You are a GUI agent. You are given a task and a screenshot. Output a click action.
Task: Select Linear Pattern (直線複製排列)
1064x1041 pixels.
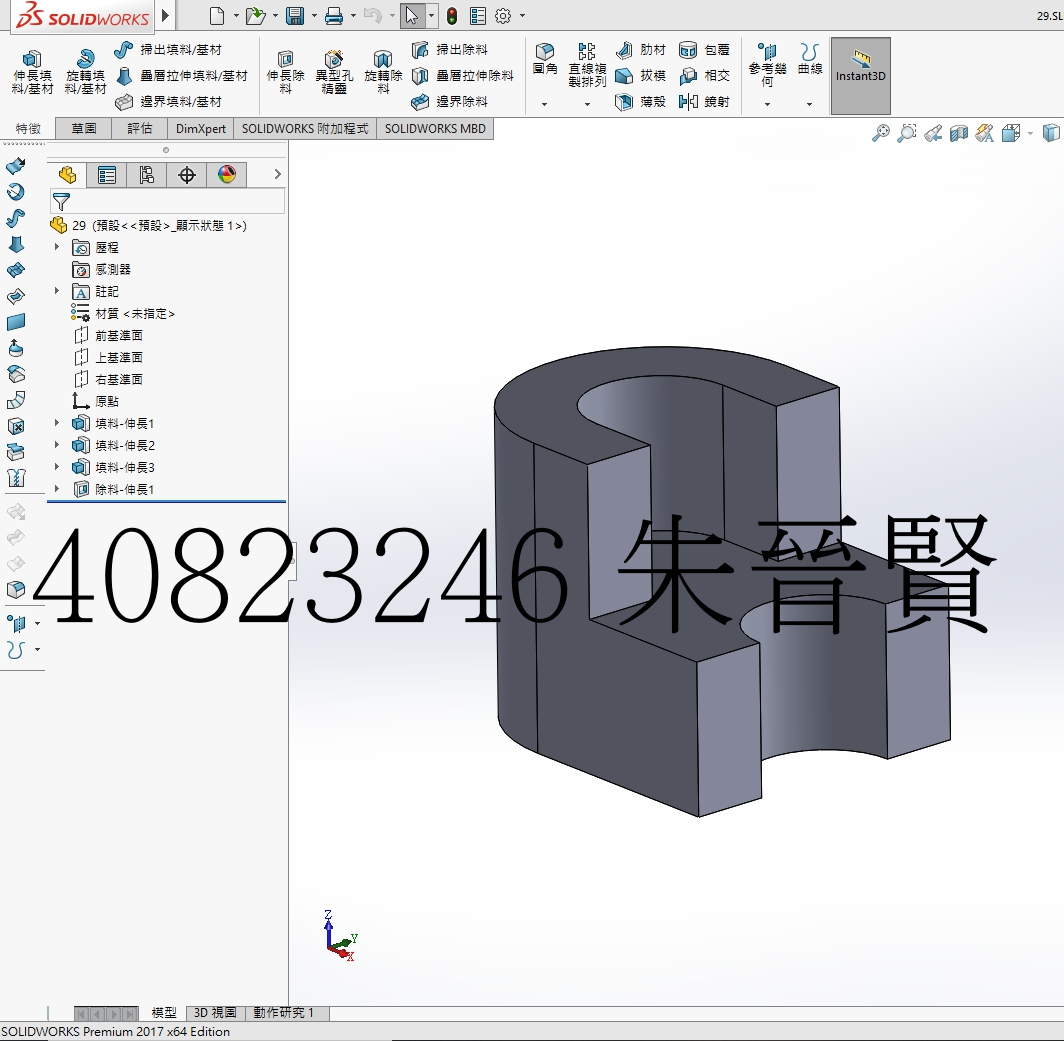587,65
